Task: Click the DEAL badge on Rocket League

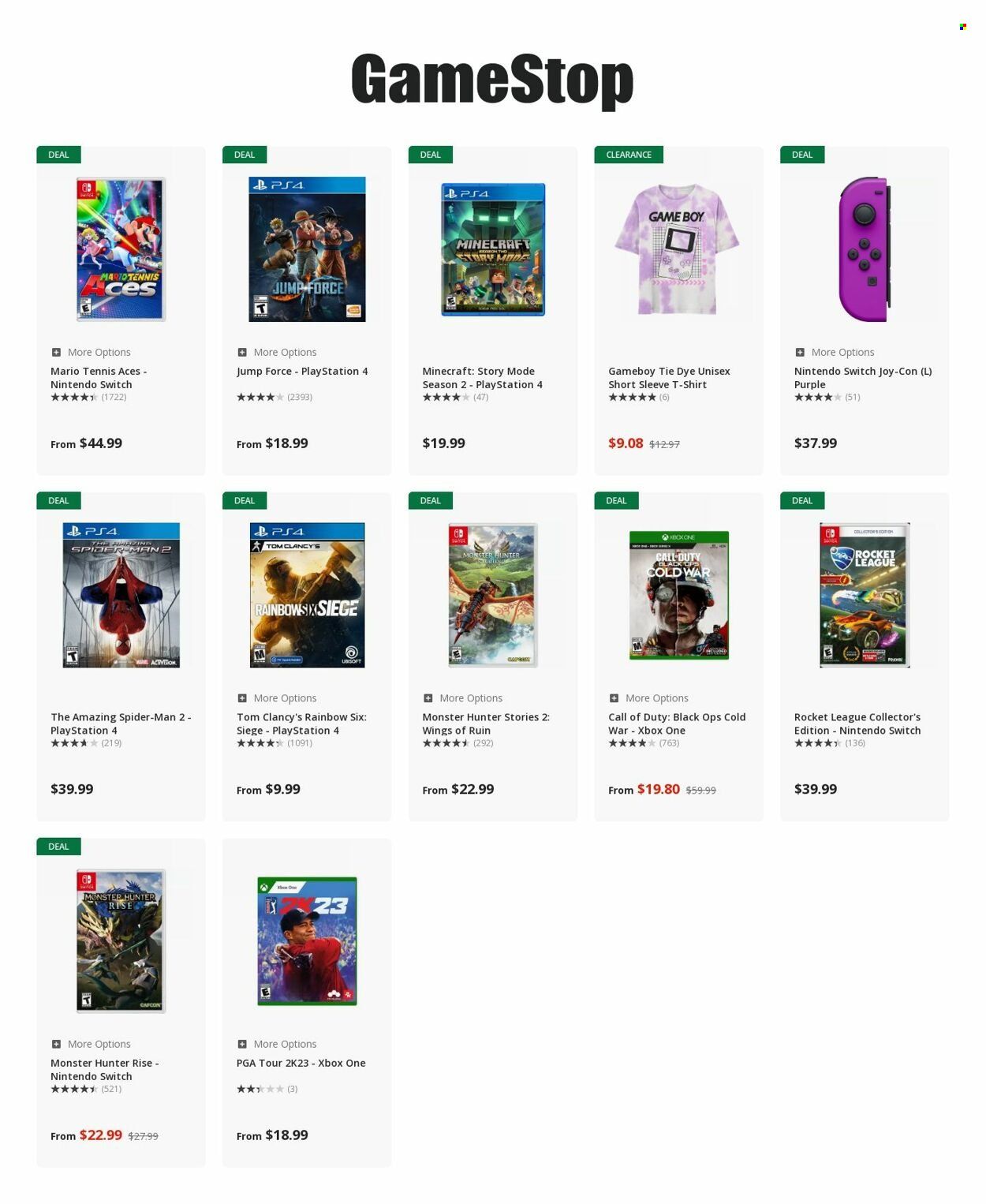Action: [802, 500]
